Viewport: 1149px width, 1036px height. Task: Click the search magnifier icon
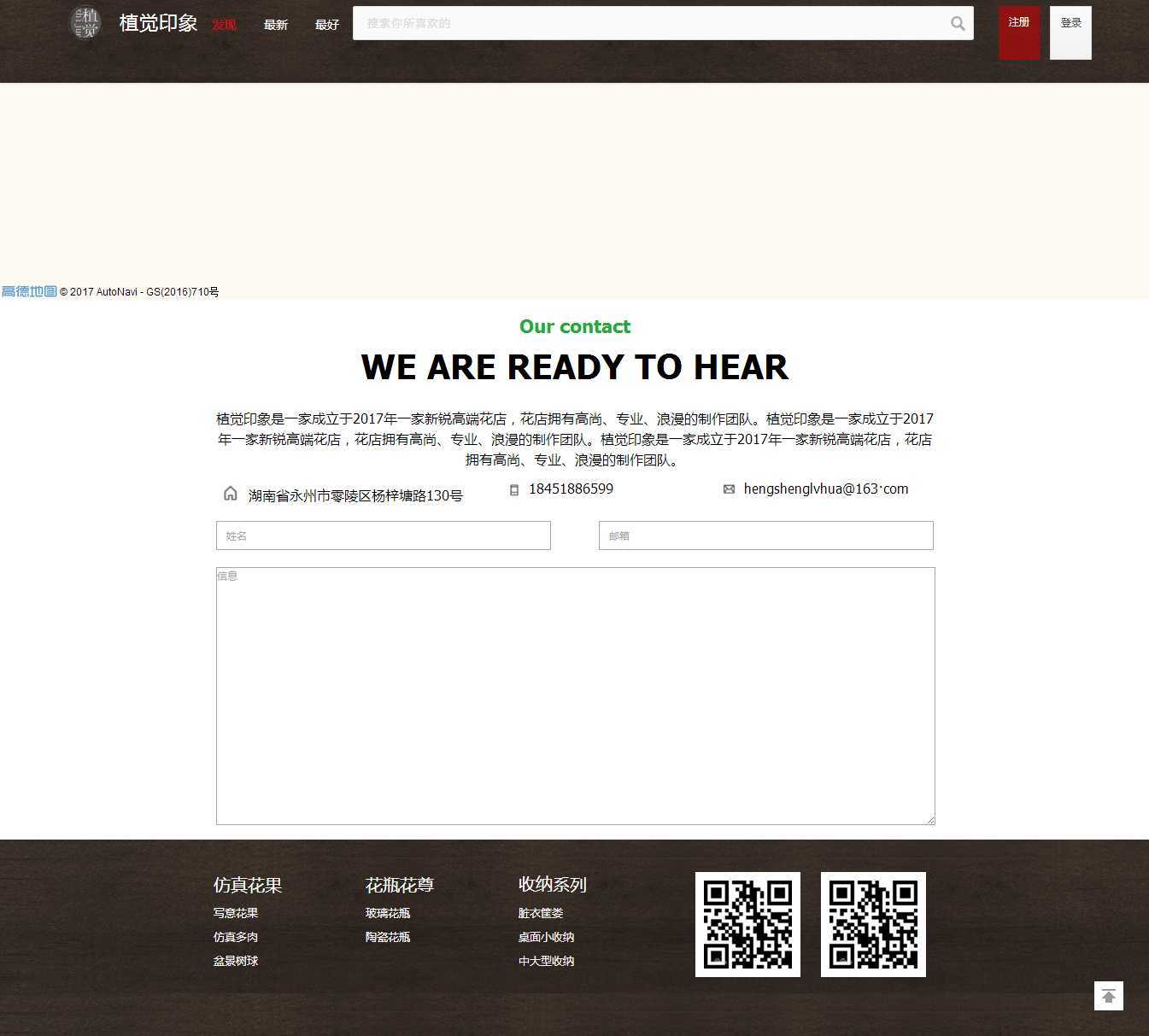coord(958,24)
